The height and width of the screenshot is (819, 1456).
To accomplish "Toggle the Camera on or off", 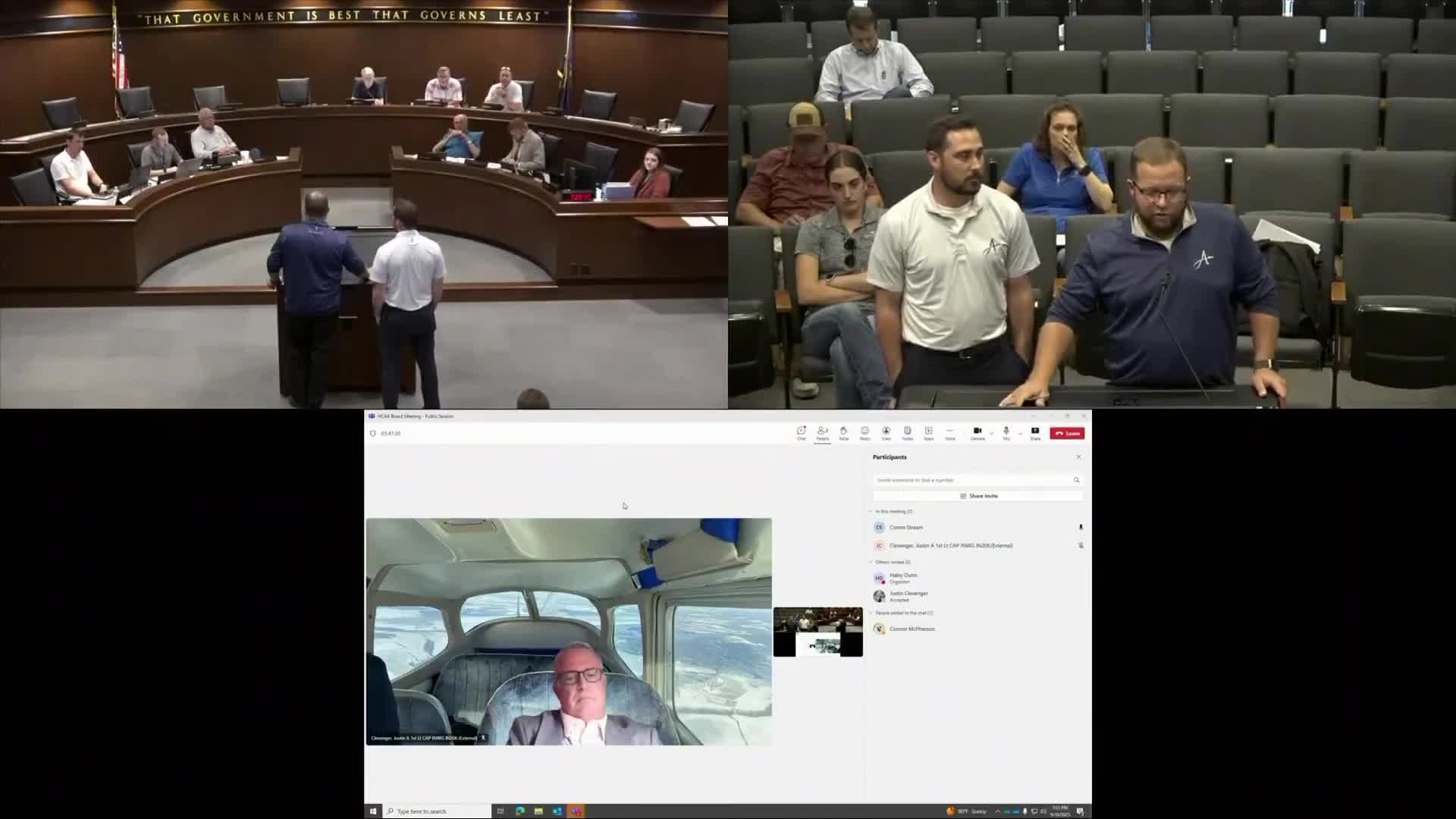I will coord(977,432).
